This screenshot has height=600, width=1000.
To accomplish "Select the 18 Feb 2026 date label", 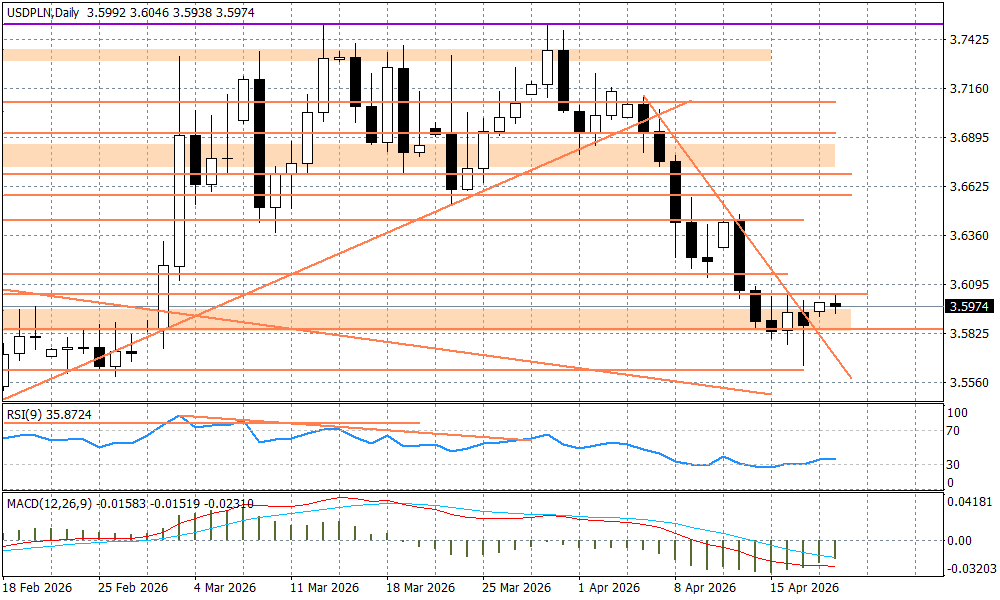I will point(38,587).
